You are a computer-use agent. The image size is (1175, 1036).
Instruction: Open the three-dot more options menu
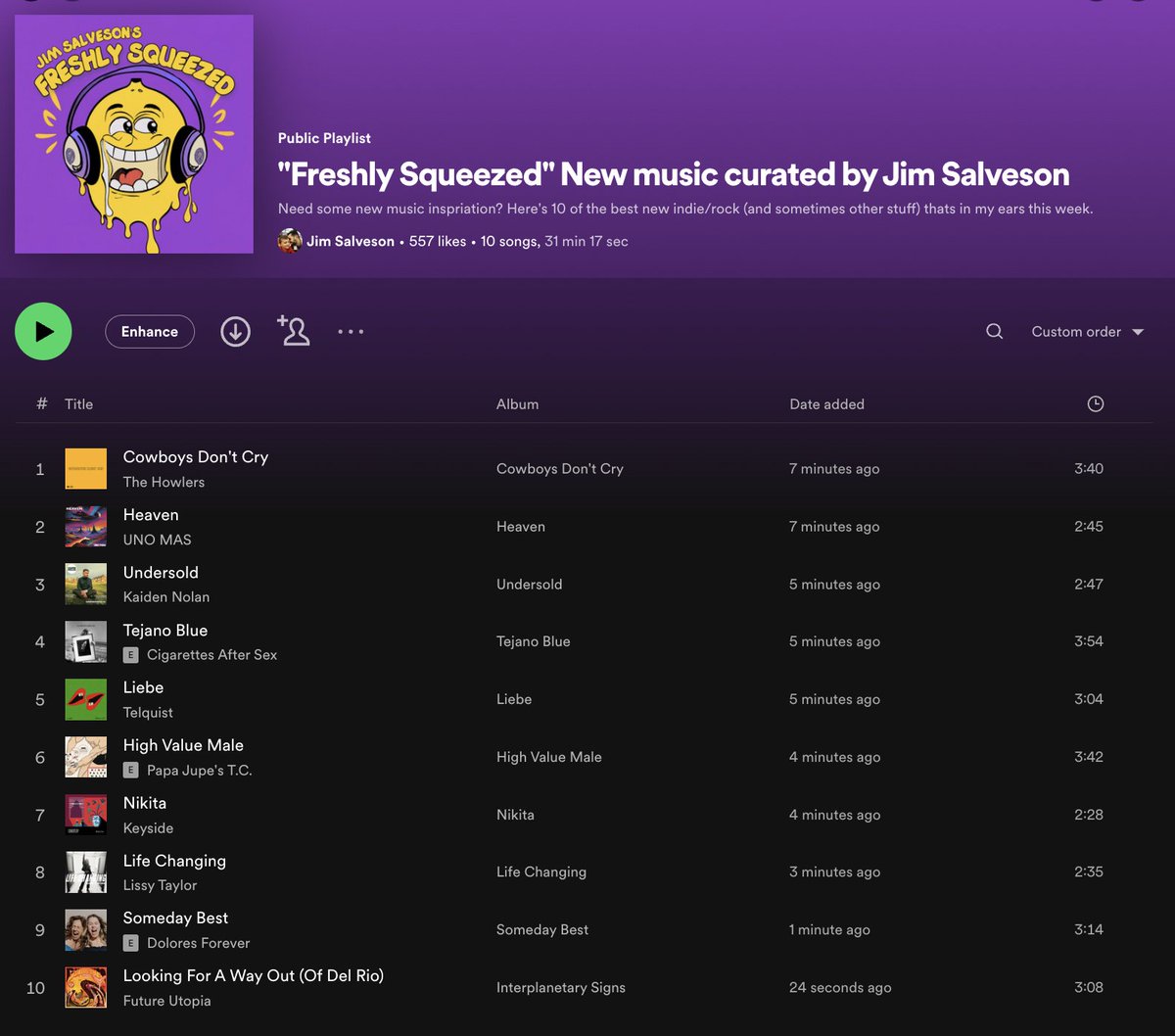(351, 332)
